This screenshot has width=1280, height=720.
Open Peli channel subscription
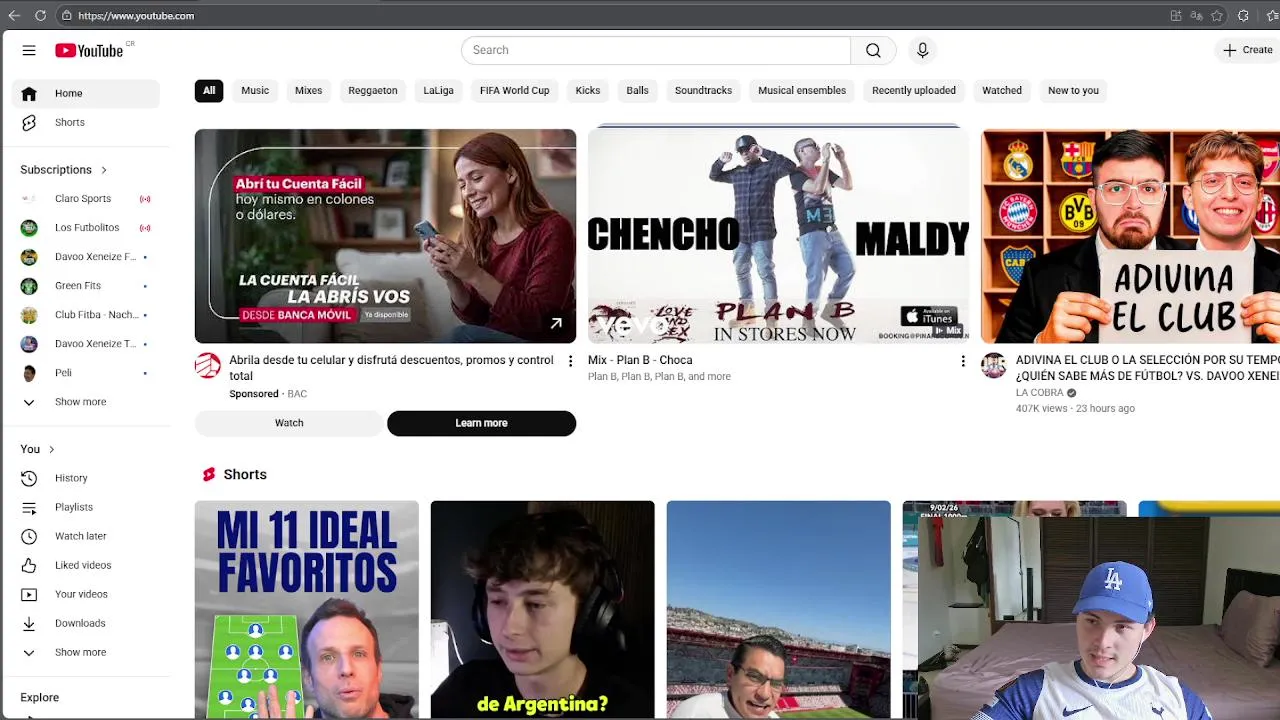[86, 373]
